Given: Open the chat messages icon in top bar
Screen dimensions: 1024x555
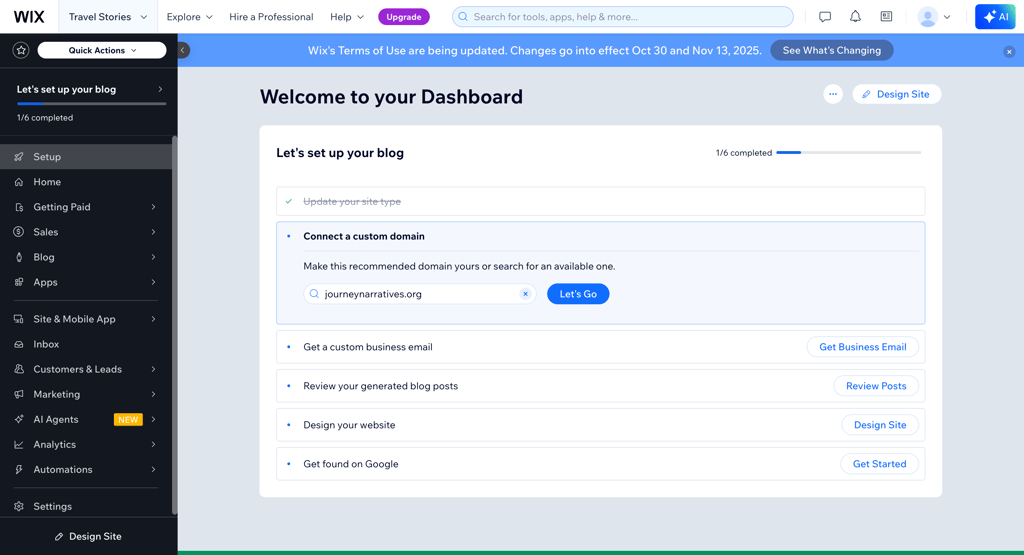Looking at the screenshot, I should point(825,17).
